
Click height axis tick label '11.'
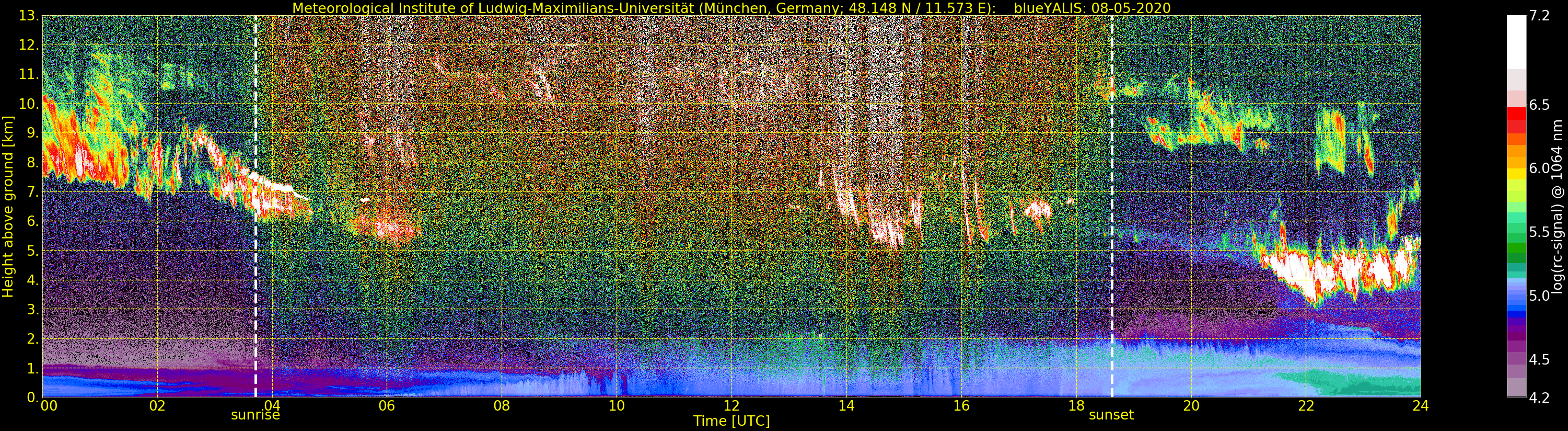click(x=29, y=74)
